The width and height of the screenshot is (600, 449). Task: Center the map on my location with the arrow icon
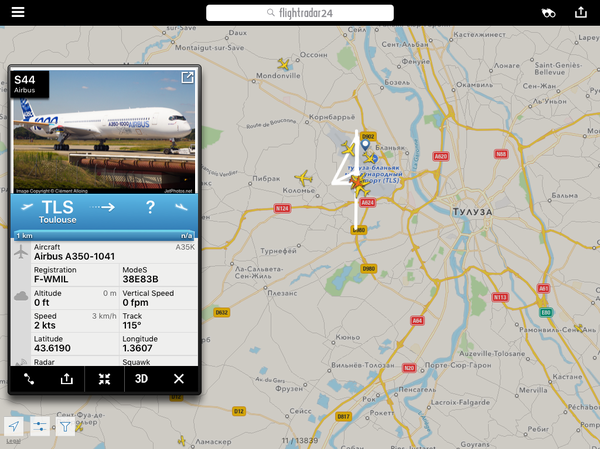(14, 426)
